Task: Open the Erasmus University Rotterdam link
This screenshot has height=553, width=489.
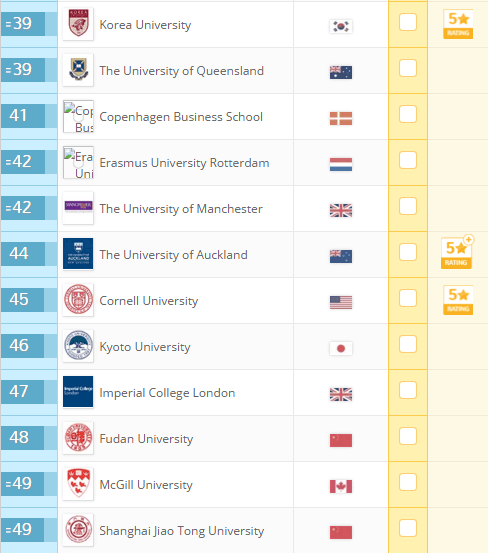Action: click(184, 163)
